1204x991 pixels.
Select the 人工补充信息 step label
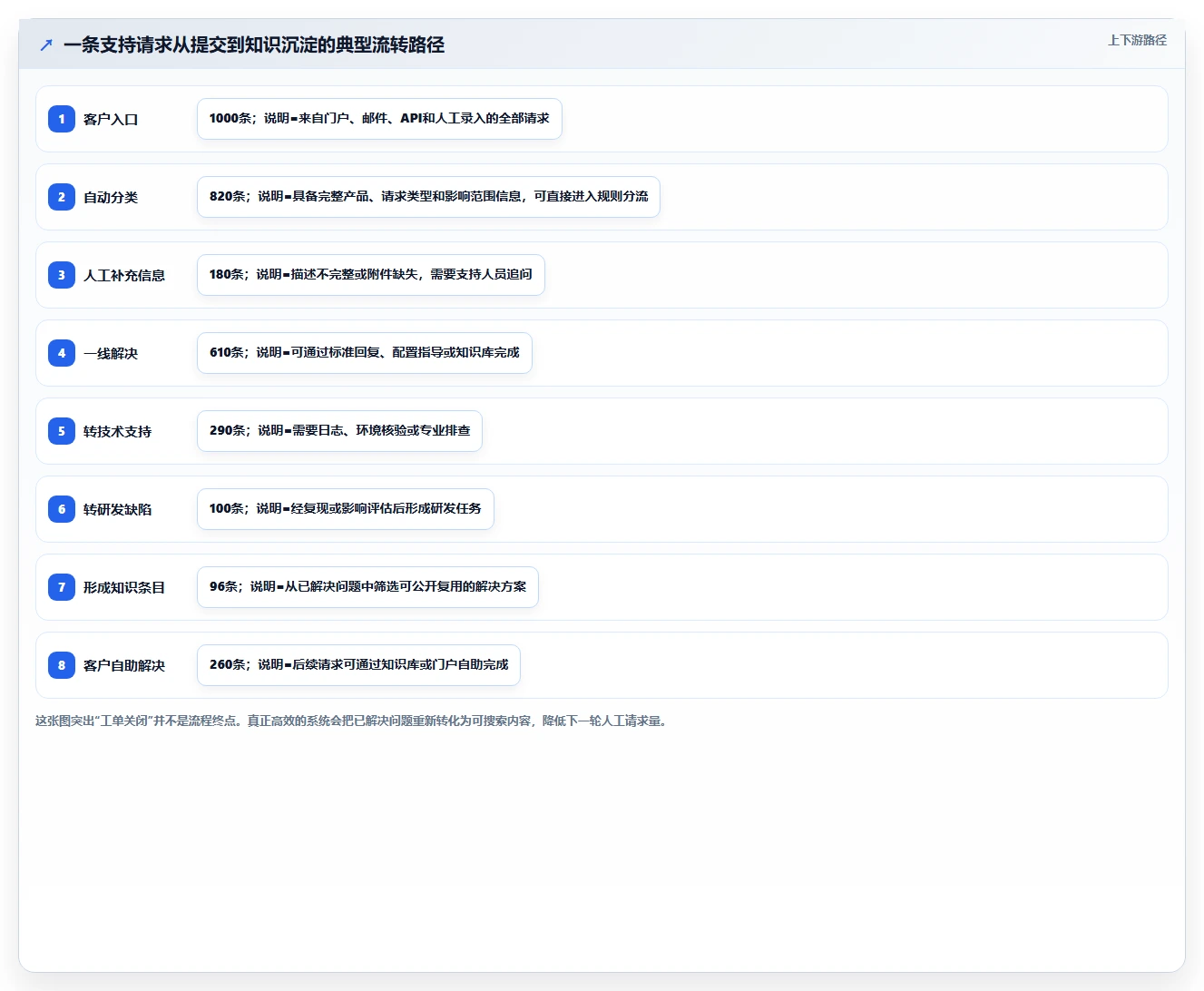click(x=124, y=275)
